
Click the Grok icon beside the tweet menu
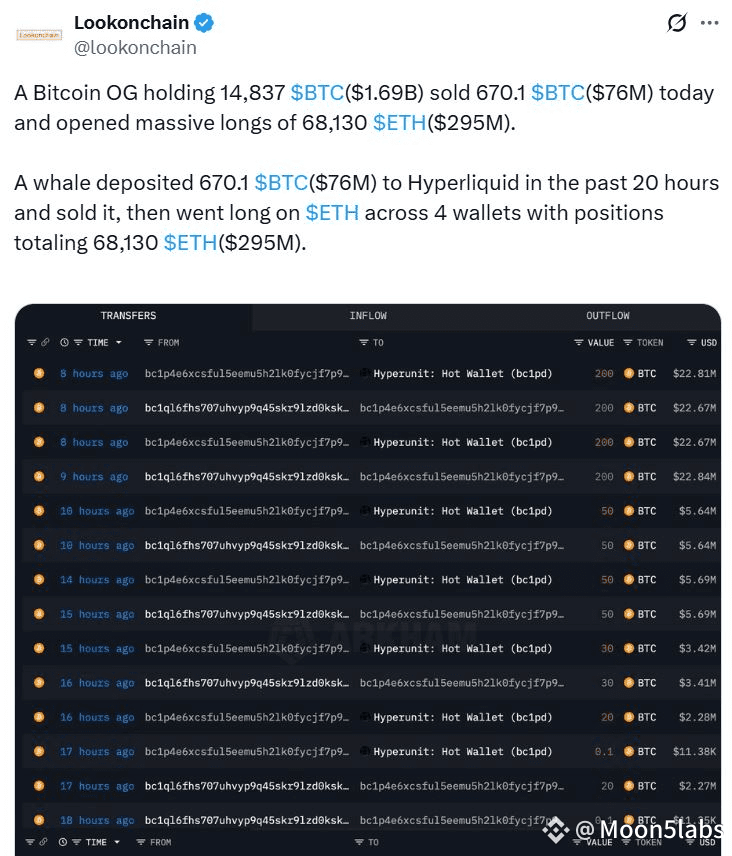click(676, 23)
